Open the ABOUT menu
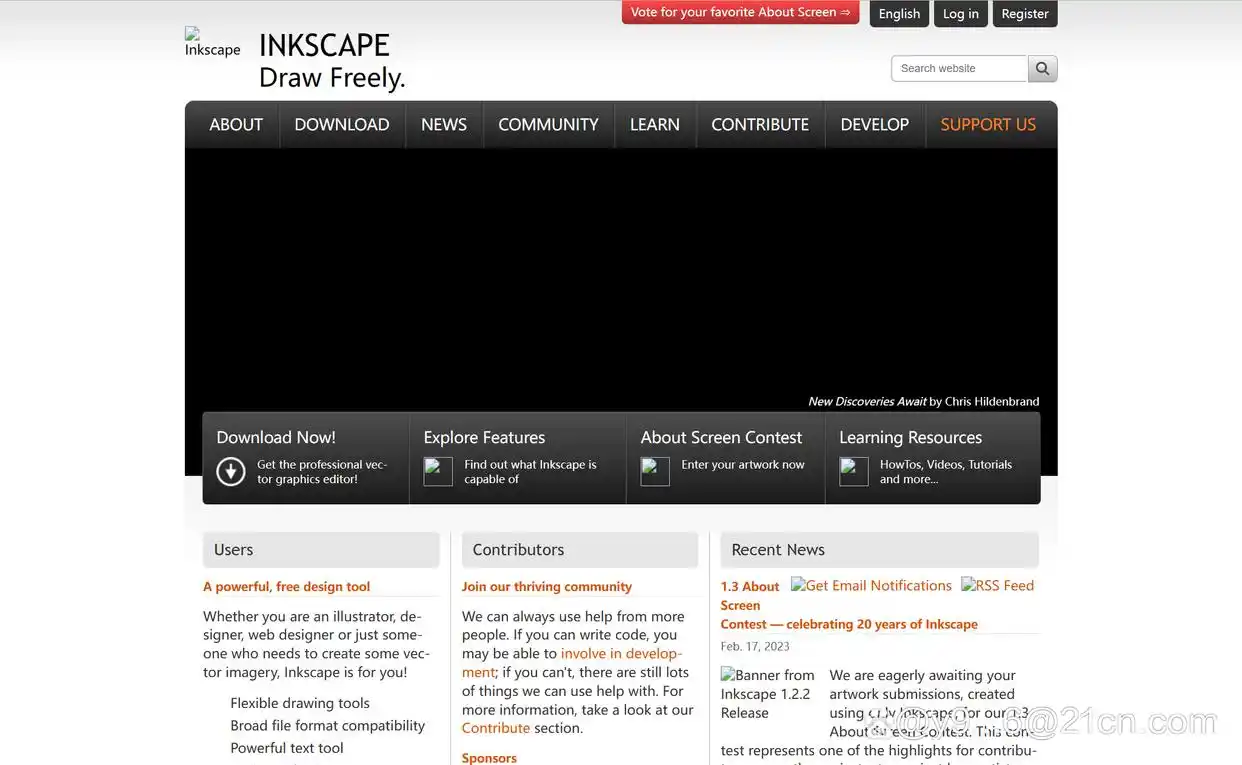The image size is (1242, 765). pyautogui.click(x=236, y=125)
